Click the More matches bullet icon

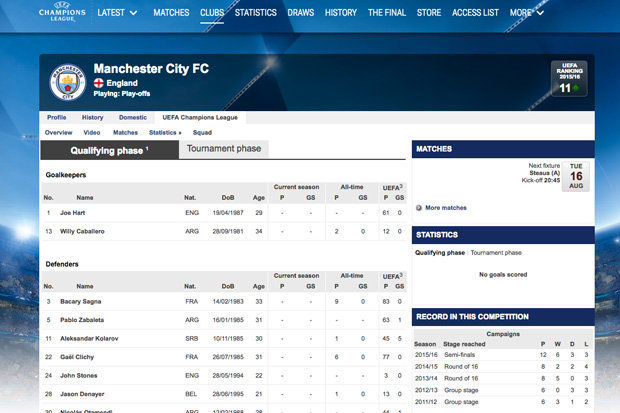(x=419, y=208)
